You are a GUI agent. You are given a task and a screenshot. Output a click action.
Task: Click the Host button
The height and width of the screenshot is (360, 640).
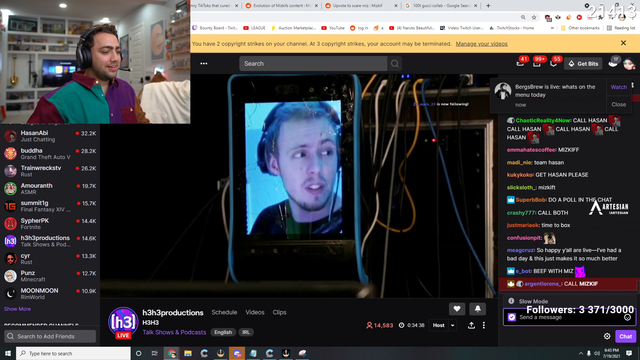tap(438, 325)
